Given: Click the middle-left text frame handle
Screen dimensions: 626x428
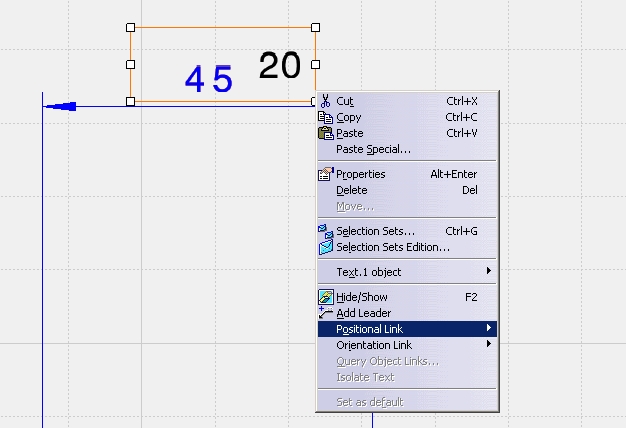Looking at the screenshot, I should click(131, 64).
